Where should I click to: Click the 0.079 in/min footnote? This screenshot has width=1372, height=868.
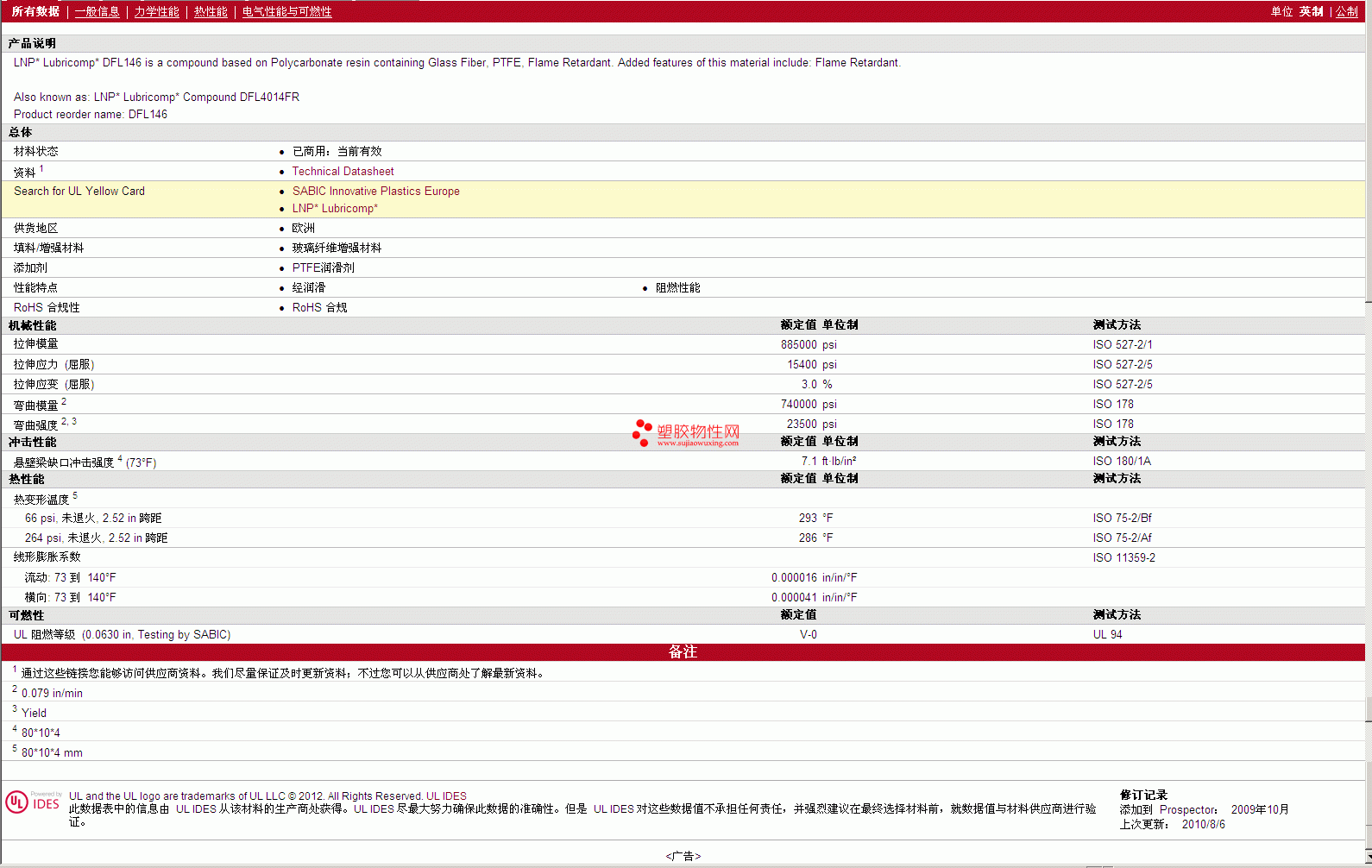coord(52,693)
